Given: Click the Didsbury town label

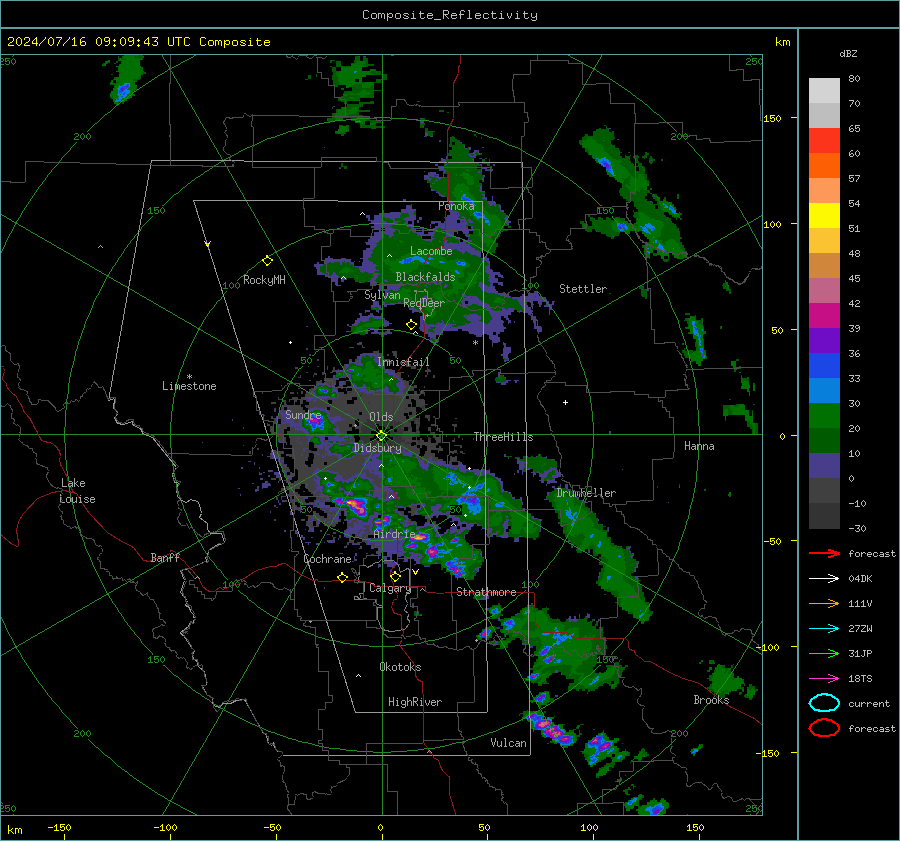Looking at the screenshot, I should tap(377, 448).
